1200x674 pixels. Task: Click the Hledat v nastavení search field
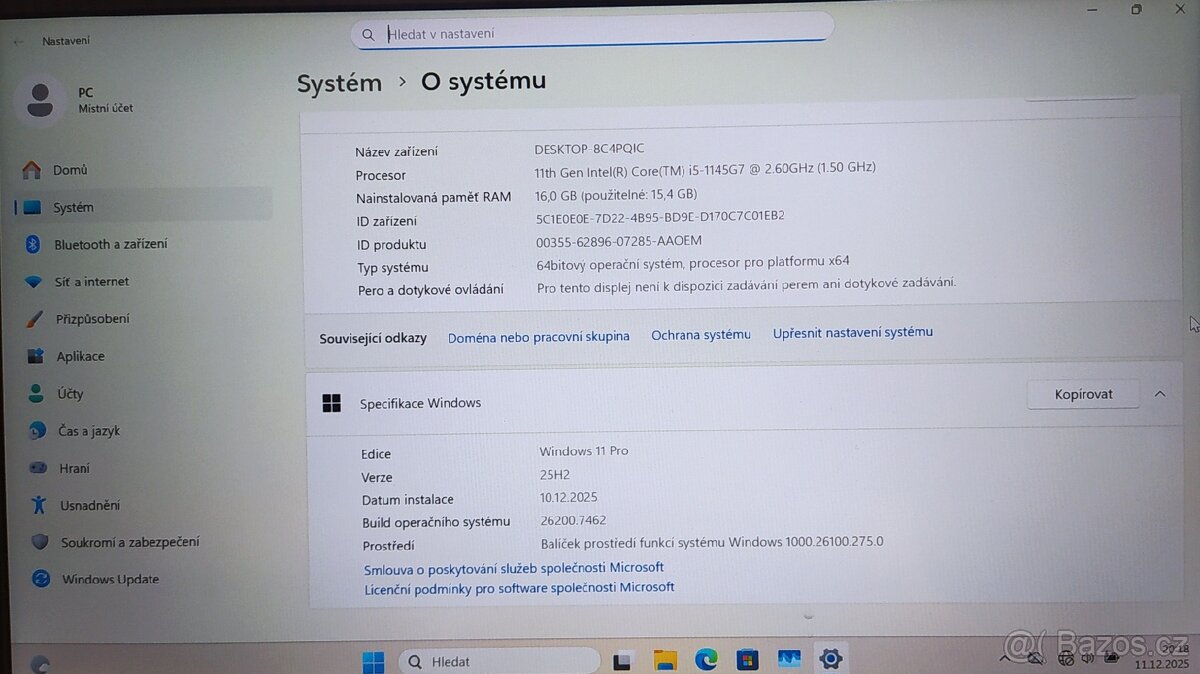click(x=591, y=33)
